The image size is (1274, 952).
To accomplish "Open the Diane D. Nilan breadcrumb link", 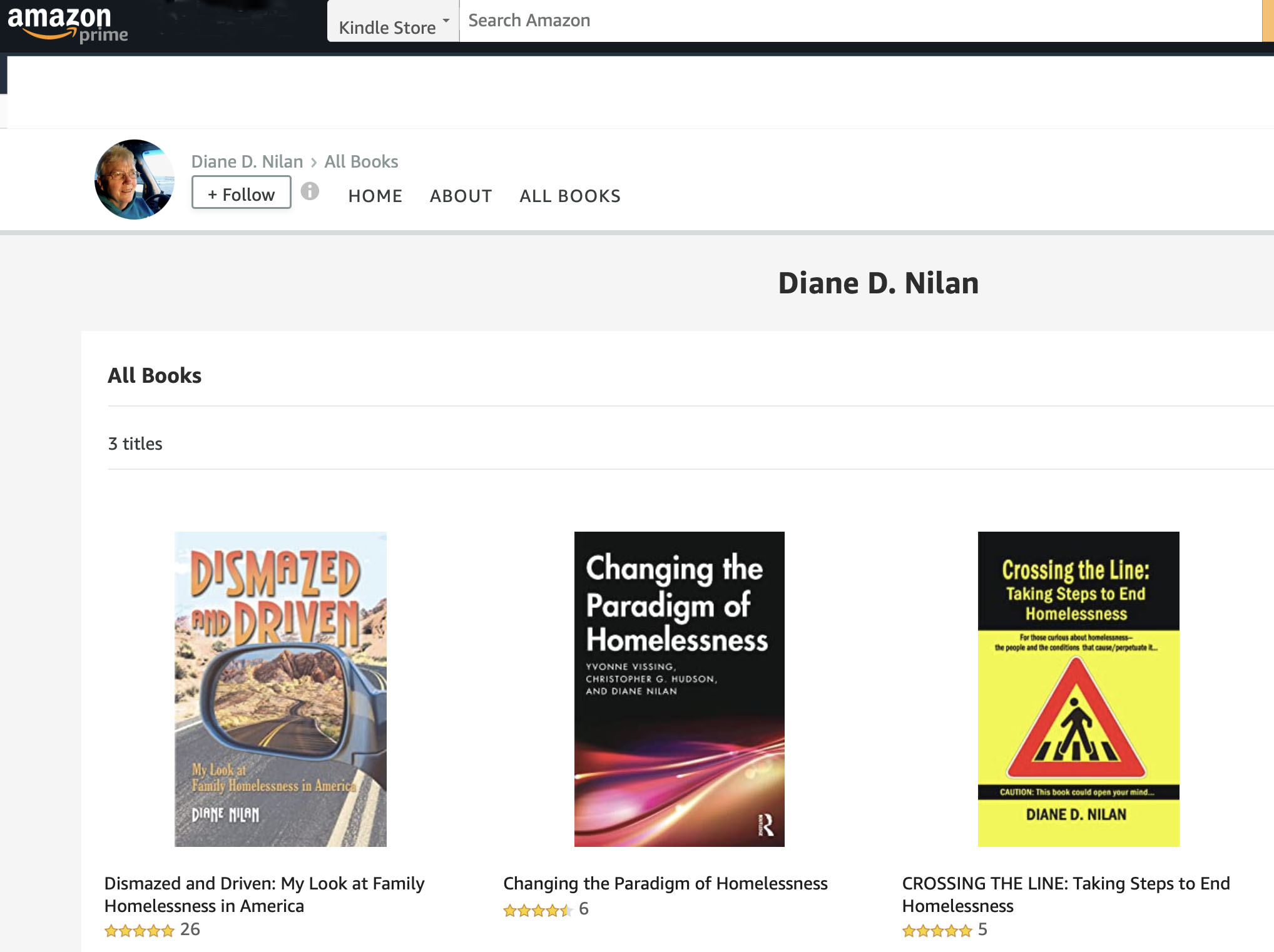I will pos(247,161).
